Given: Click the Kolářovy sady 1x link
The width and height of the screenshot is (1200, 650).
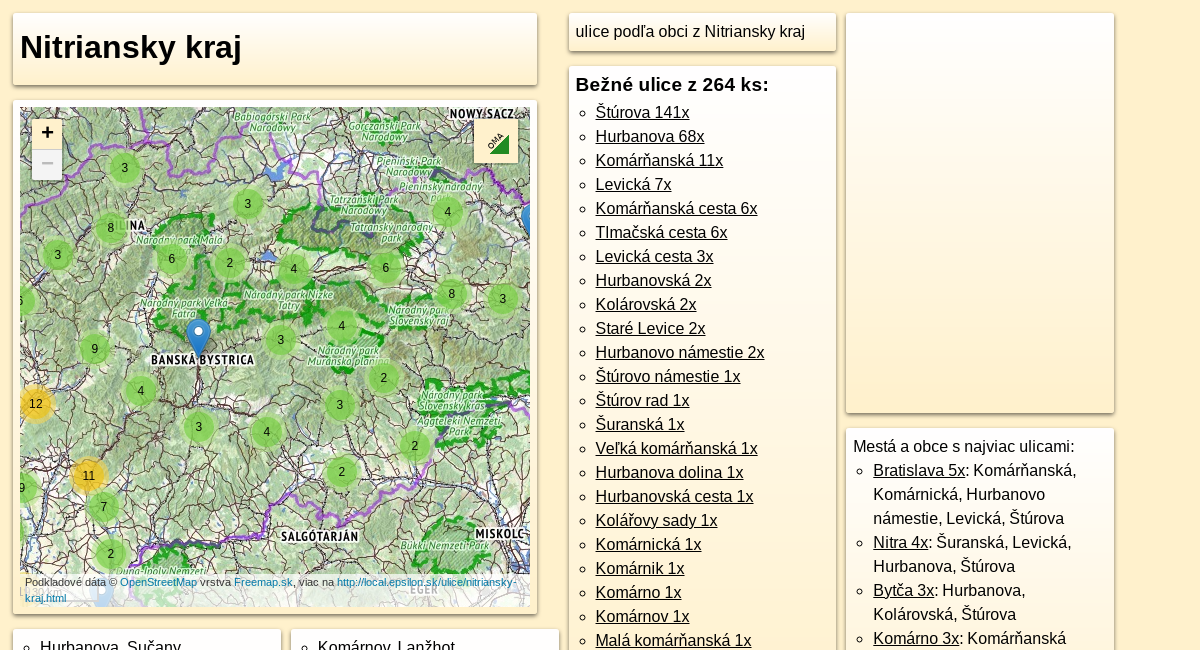Looking at the screenshot, I should [656, 520].
